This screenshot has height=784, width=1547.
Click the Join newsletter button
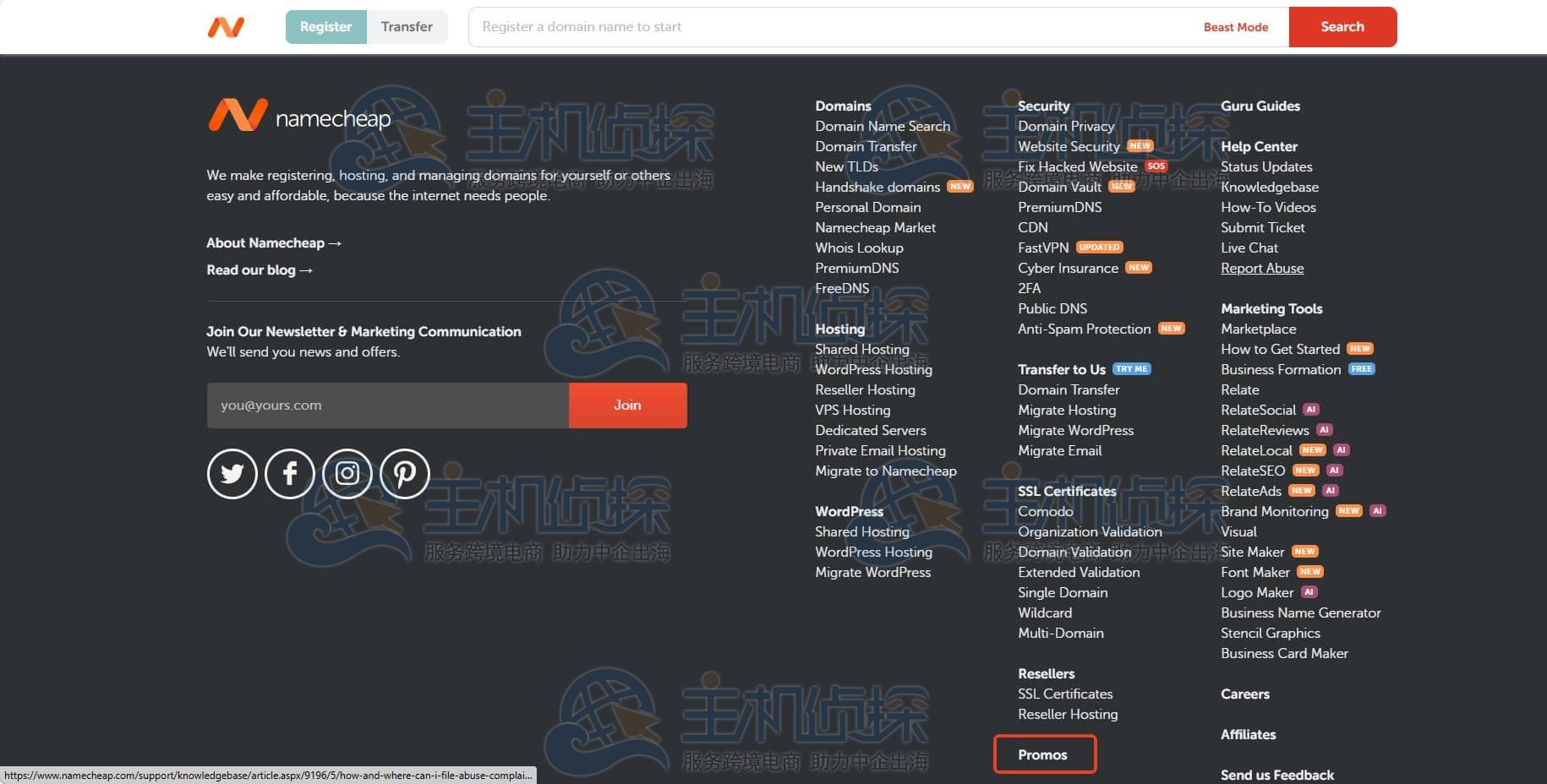[627, 406]
